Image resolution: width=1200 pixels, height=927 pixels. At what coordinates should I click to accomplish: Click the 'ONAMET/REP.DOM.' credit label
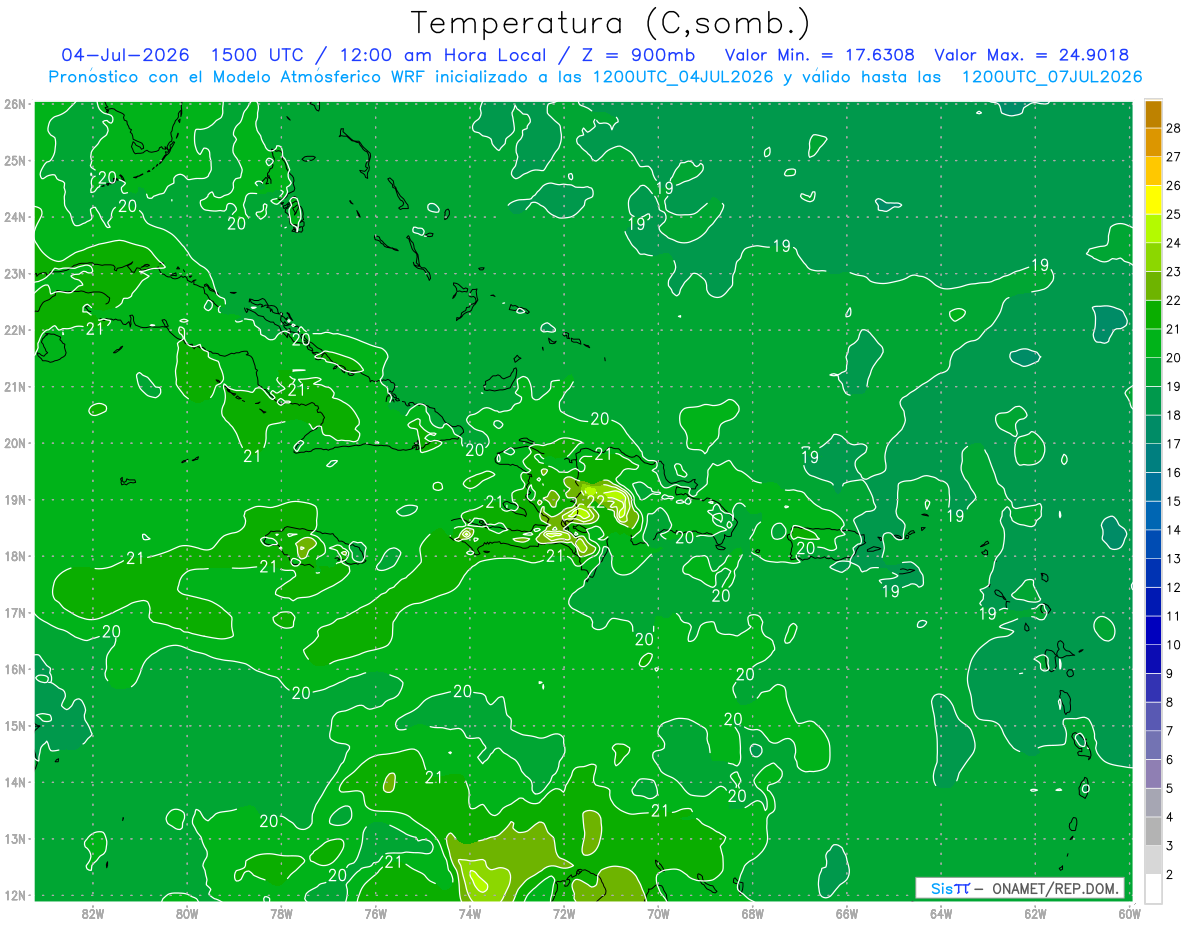tap(1055, 888)
